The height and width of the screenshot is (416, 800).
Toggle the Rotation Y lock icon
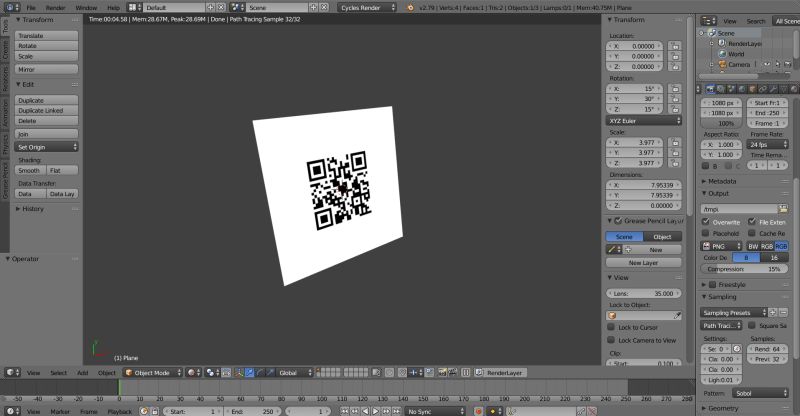tap(675, 99)
